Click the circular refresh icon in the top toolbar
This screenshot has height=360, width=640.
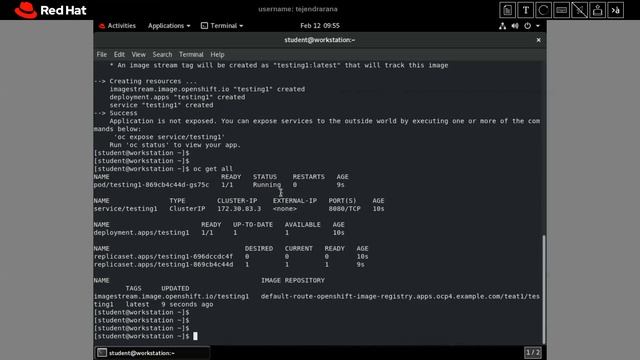[x=543, y=10]
